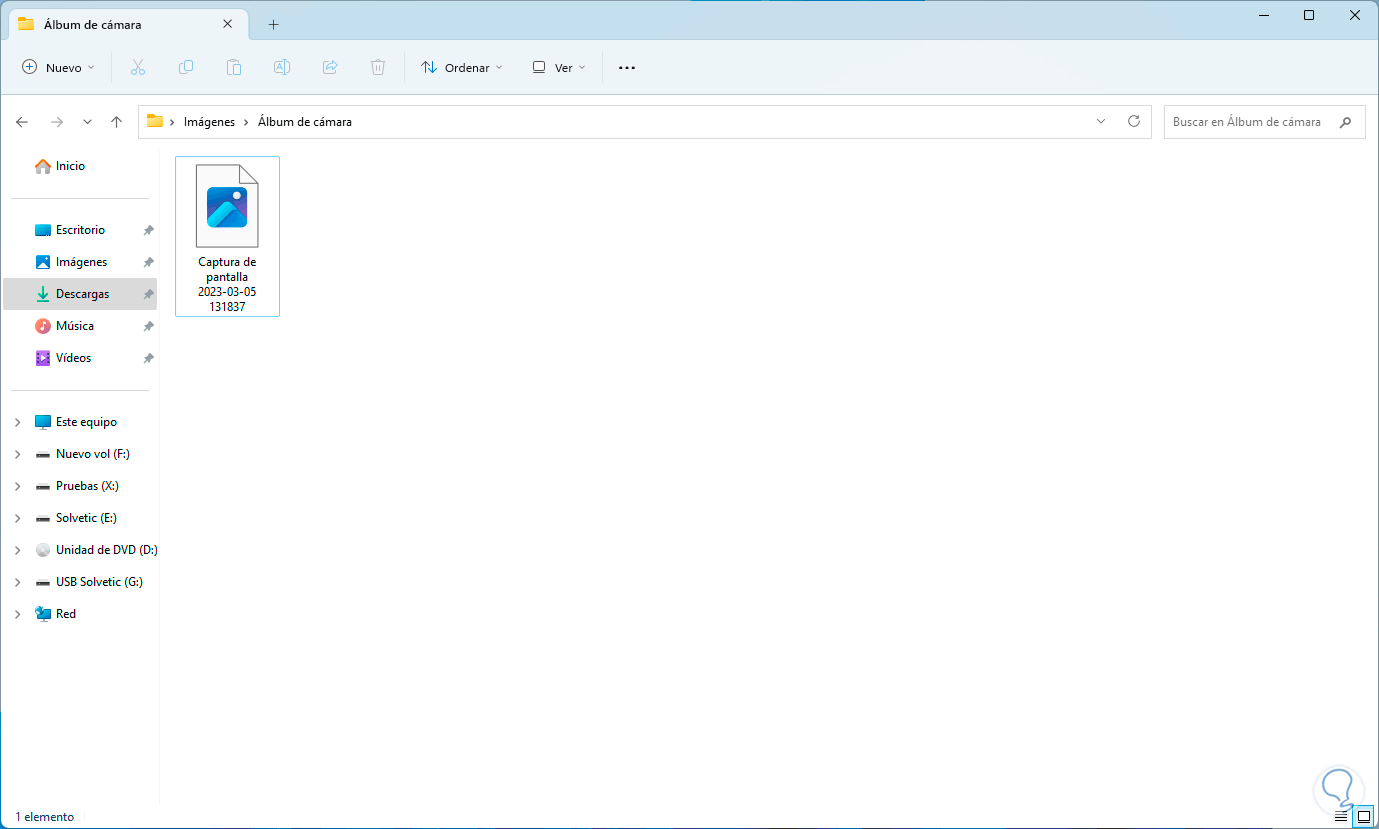Click the Paste clipboard icon
Image resolution: width=1379 pixels, height=829 pixels.
coord(234,67)
